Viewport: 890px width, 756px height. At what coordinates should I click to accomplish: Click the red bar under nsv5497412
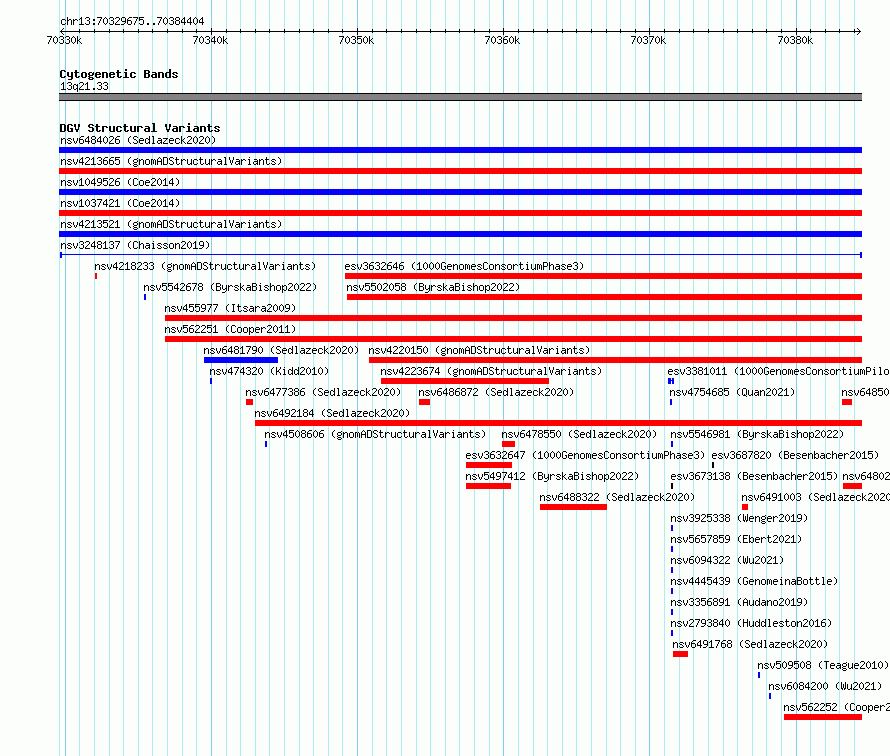coord(488,486)
